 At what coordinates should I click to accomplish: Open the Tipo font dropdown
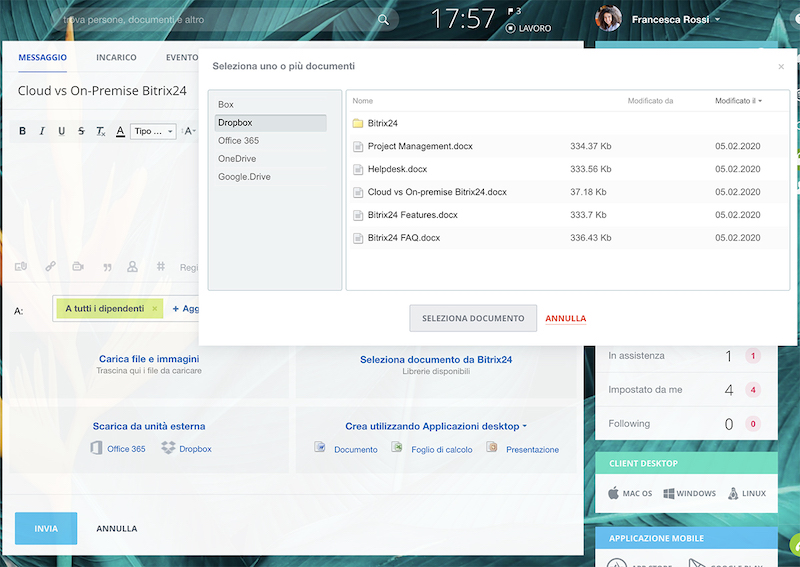coord(154,131)
